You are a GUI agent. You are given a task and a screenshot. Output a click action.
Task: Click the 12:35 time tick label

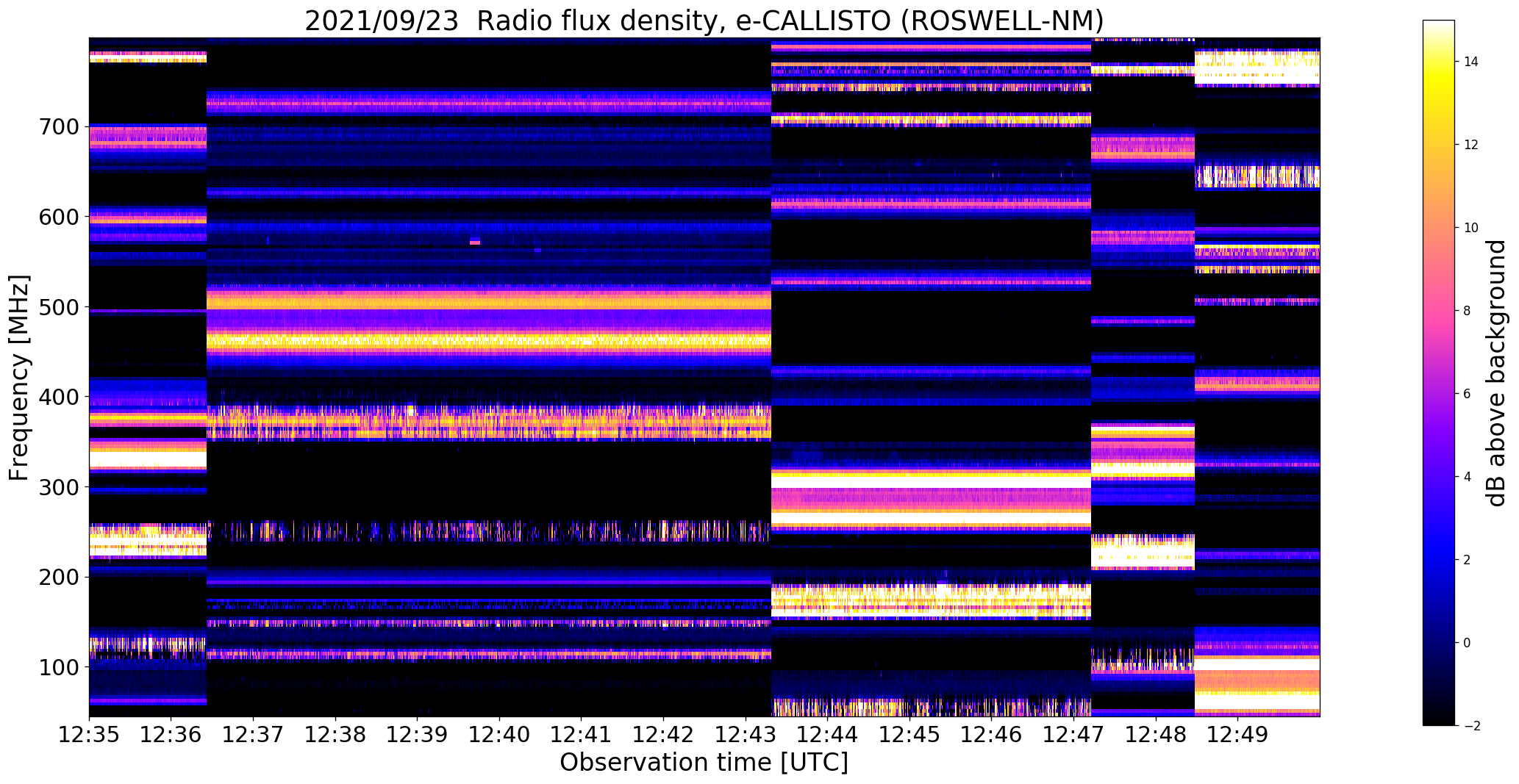tap(89, 734)
